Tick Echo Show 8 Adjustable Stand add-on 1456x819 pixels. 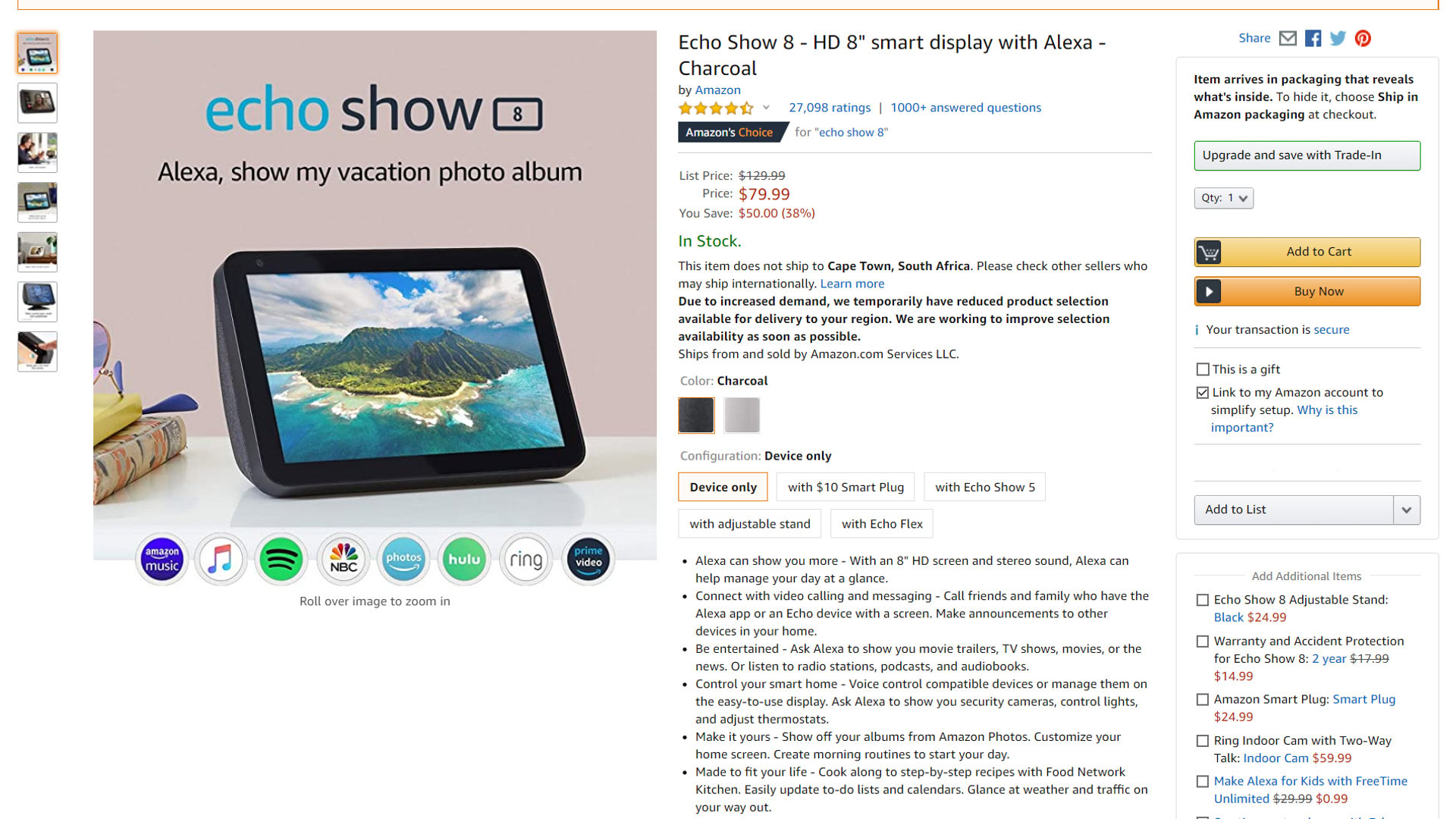(1202, 600)
